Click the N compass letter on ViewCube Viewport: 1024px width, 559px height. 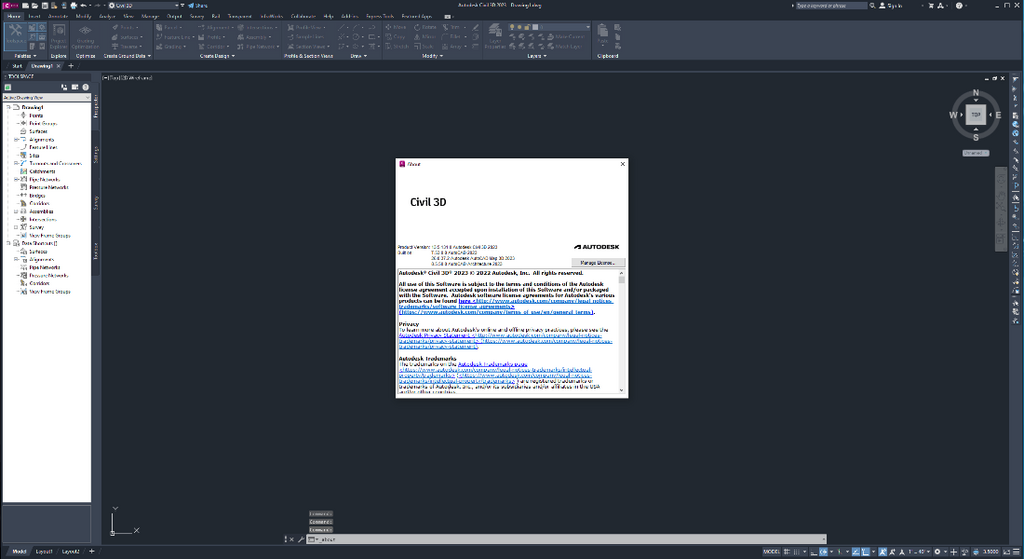(976, 93)
